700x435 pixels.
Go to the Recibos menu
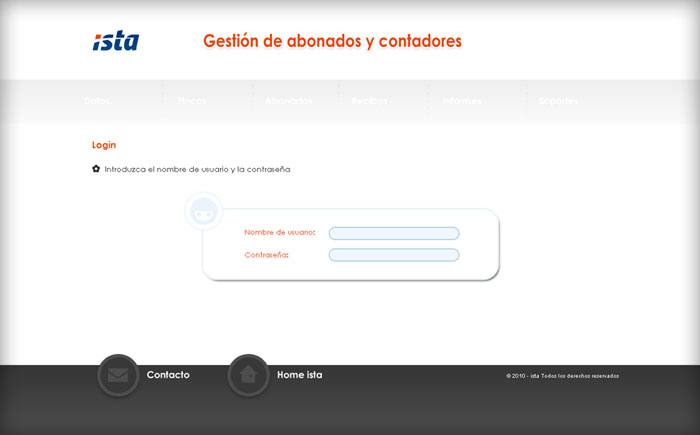click(369, 101)
